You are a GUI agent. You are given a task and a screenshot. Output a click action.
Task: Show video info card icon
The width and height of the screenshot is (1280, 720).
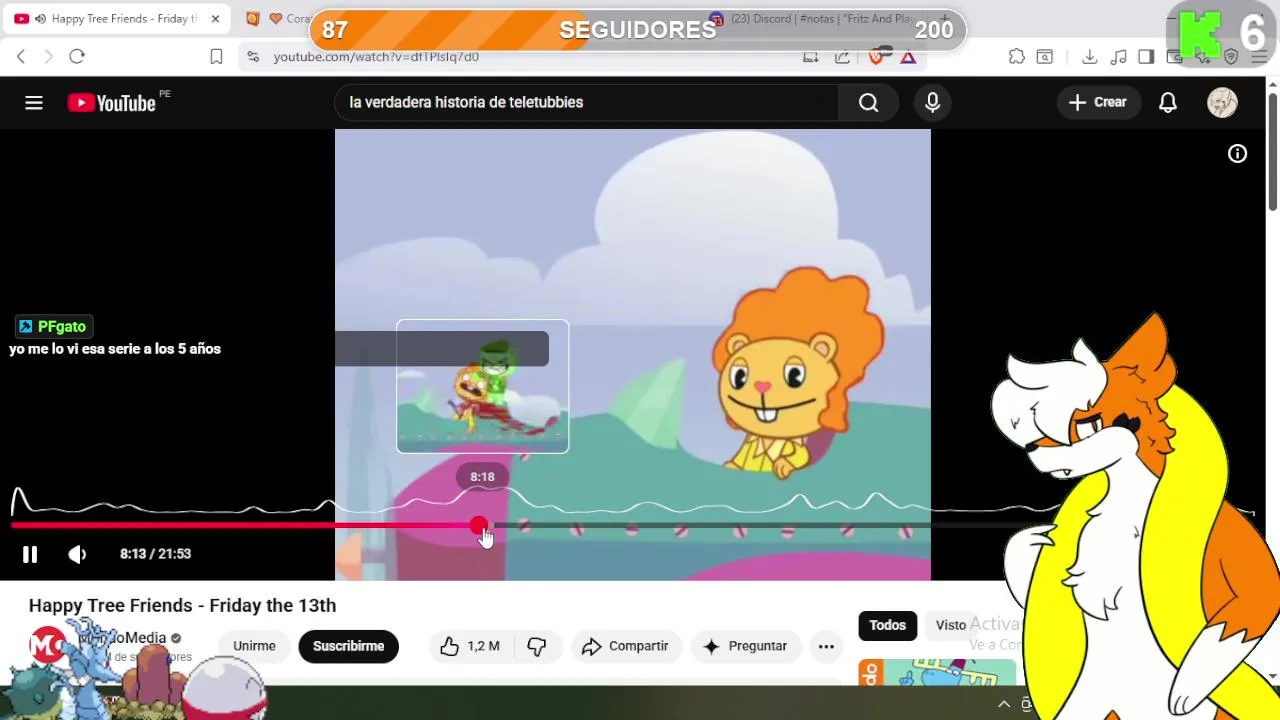1237,153
